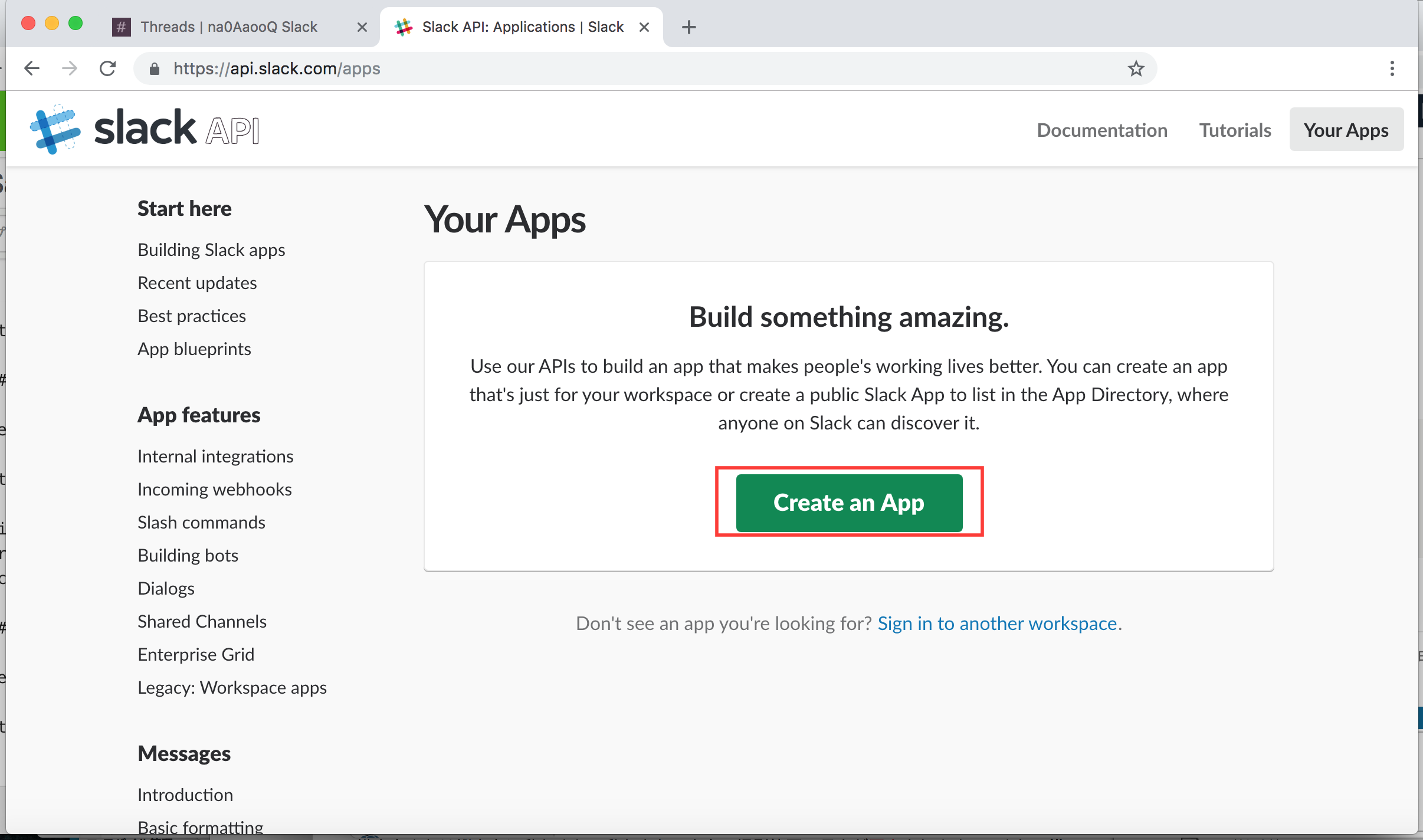This screenshot has height=840, width=1423.
Task: Open the Dialogs sidebar link
Action: (166, 589)
